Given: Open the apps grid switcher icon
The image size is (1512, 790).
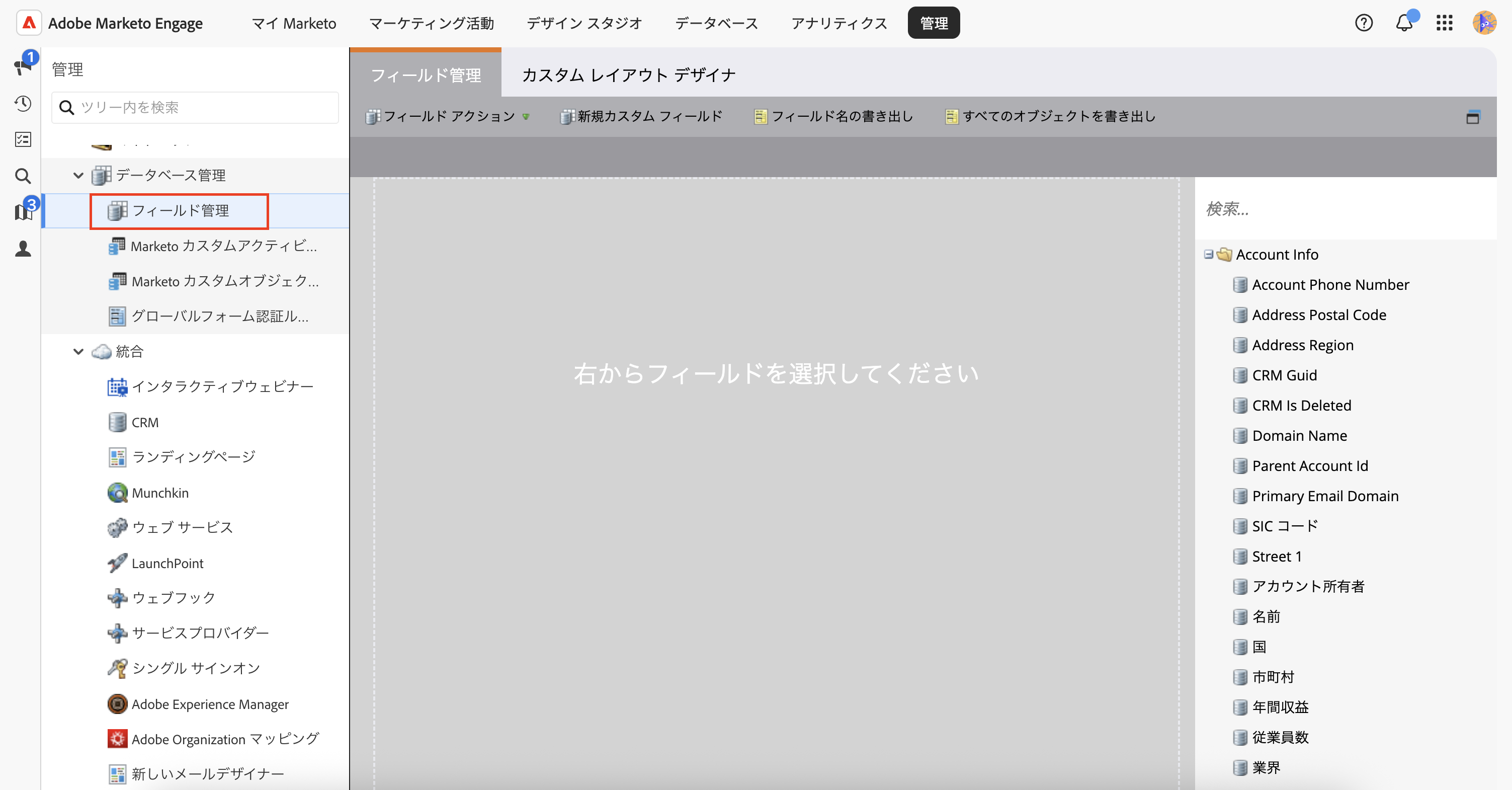Looking at the screenshot, I should 1444,24.
